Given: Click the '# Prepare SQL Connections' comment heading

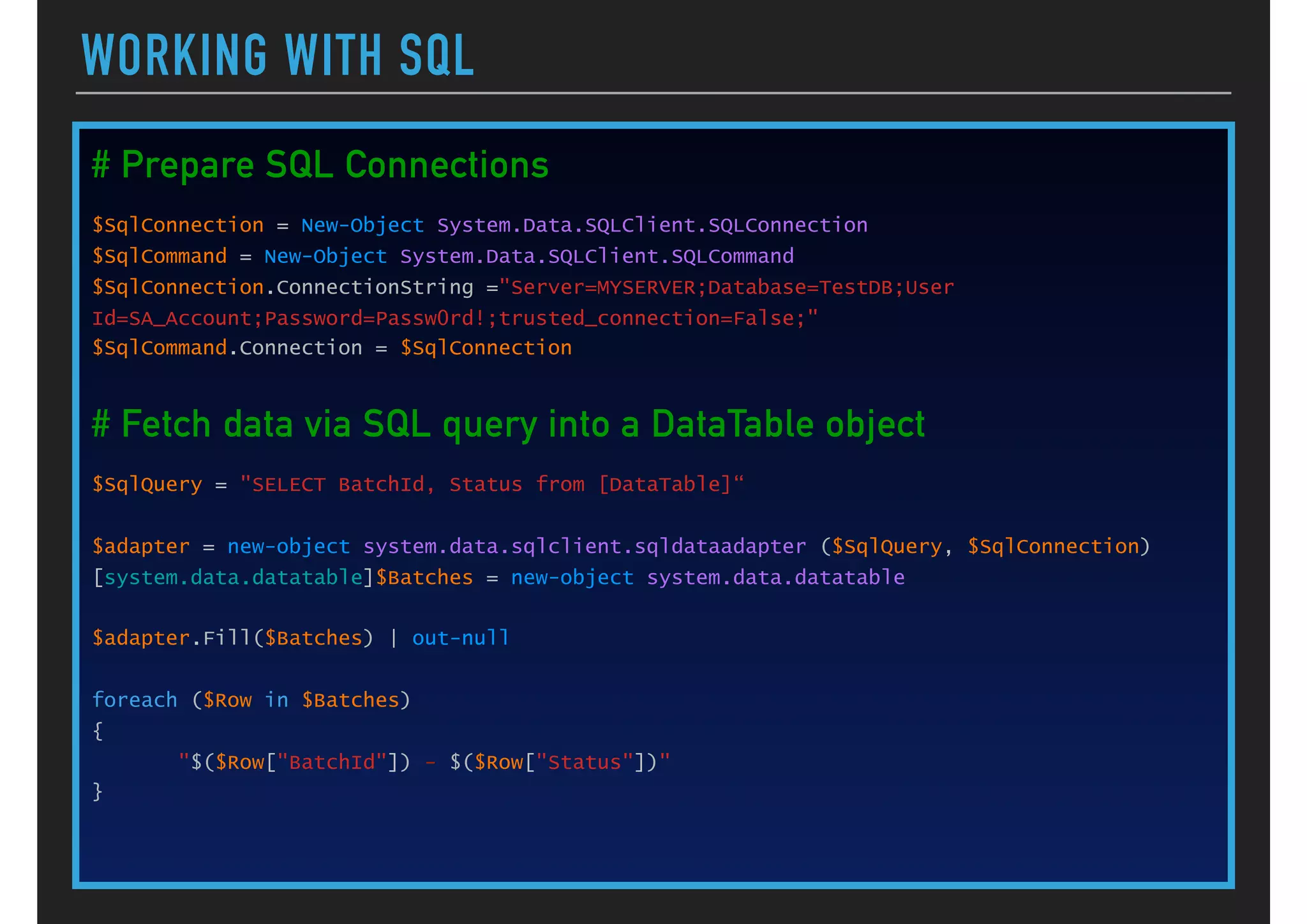Looking at the screenshot, I should click(320, 165).
